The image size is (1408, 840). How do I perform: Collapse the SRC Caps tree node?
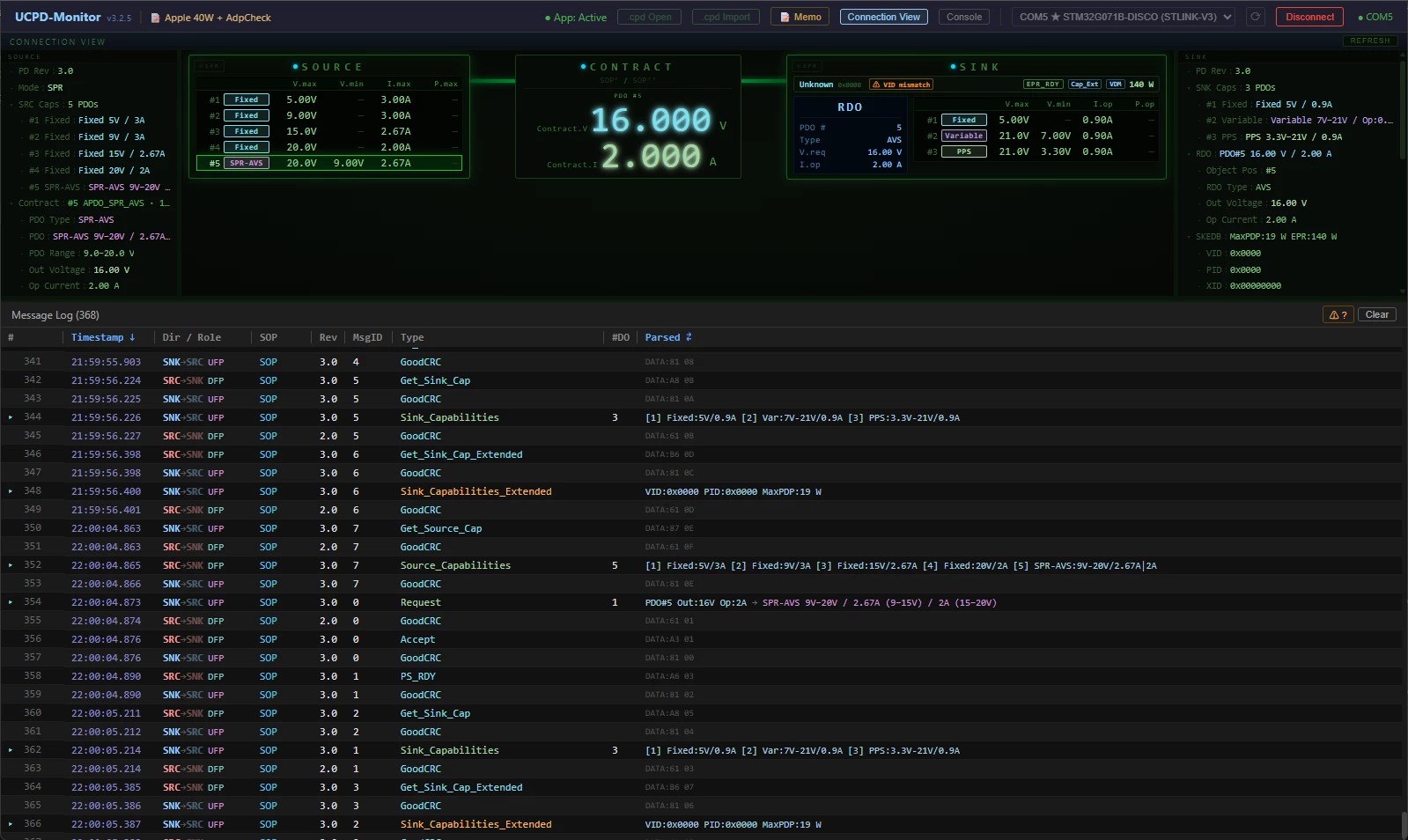11,104
